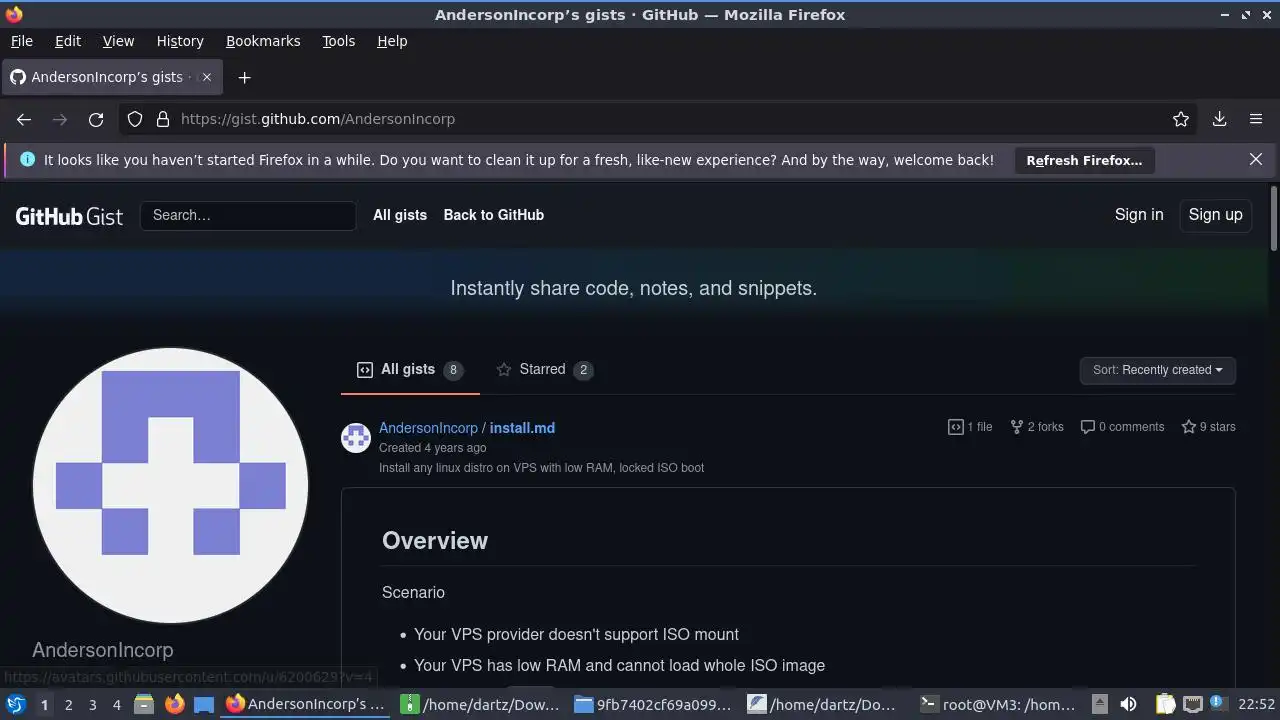This screenshot has width=1280, height=720.
Task: Open the Bookmarks menu
Action: 263,41
